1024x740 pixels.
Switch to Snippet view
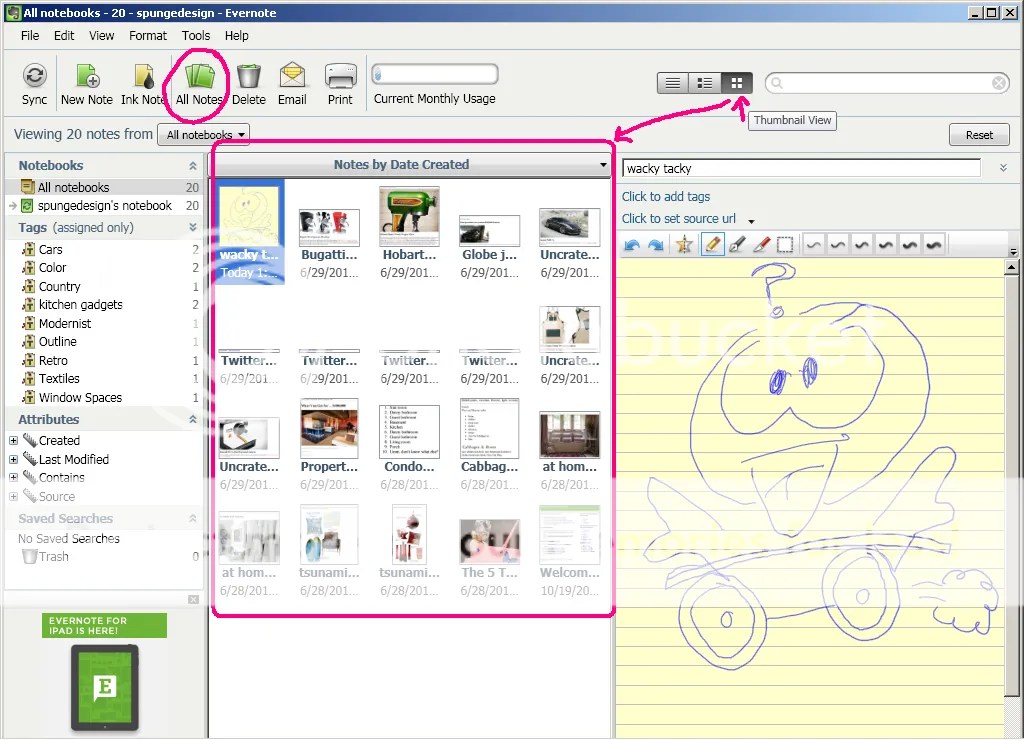coord(705,83)
